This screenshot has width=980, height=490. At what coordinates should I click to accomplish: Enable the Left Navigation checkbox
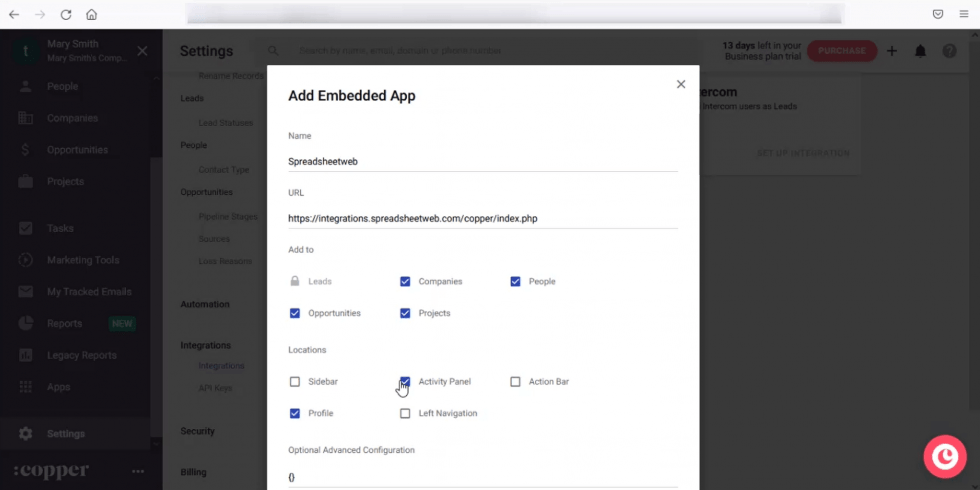point(405,413)
